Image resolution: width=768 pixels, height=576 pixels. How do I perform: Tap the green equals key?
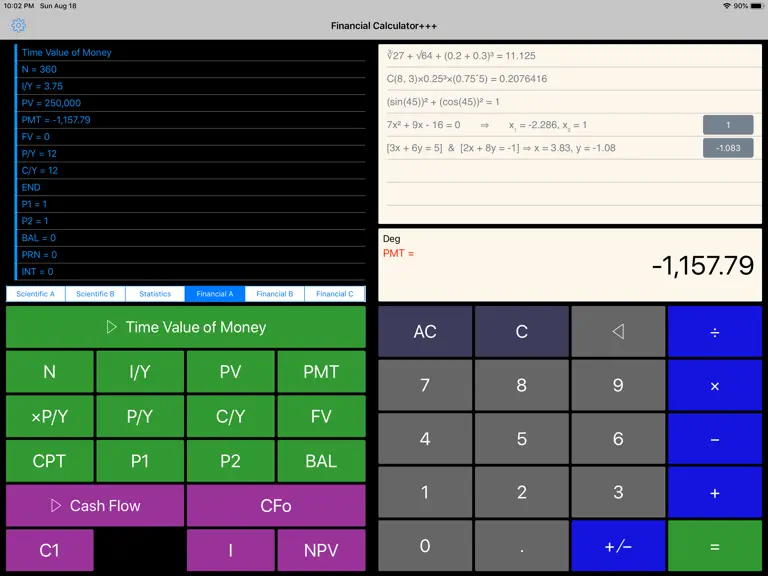point(715,546)
